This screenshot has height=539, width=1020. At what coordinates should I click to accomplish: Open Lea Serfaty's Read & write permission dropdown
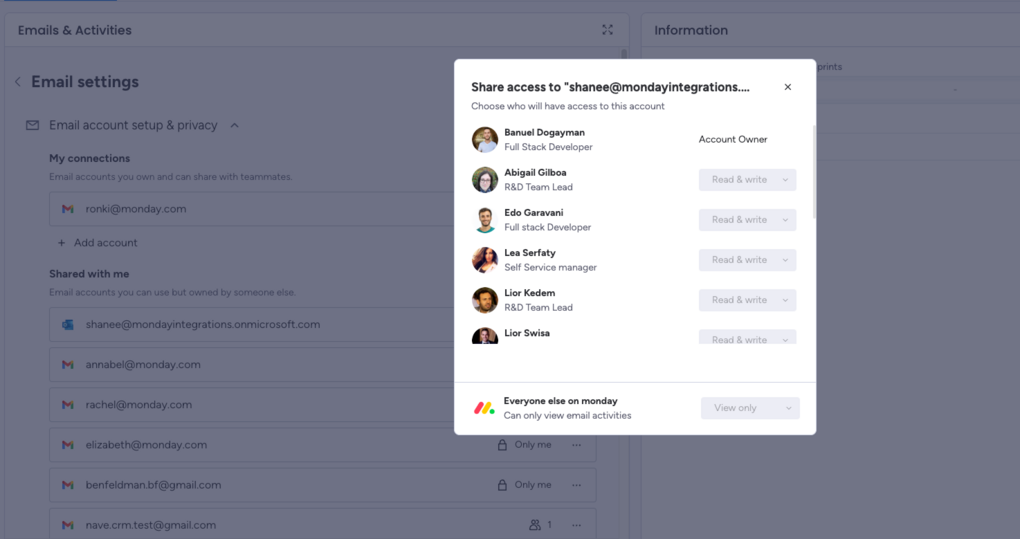[x=747, y=260]
